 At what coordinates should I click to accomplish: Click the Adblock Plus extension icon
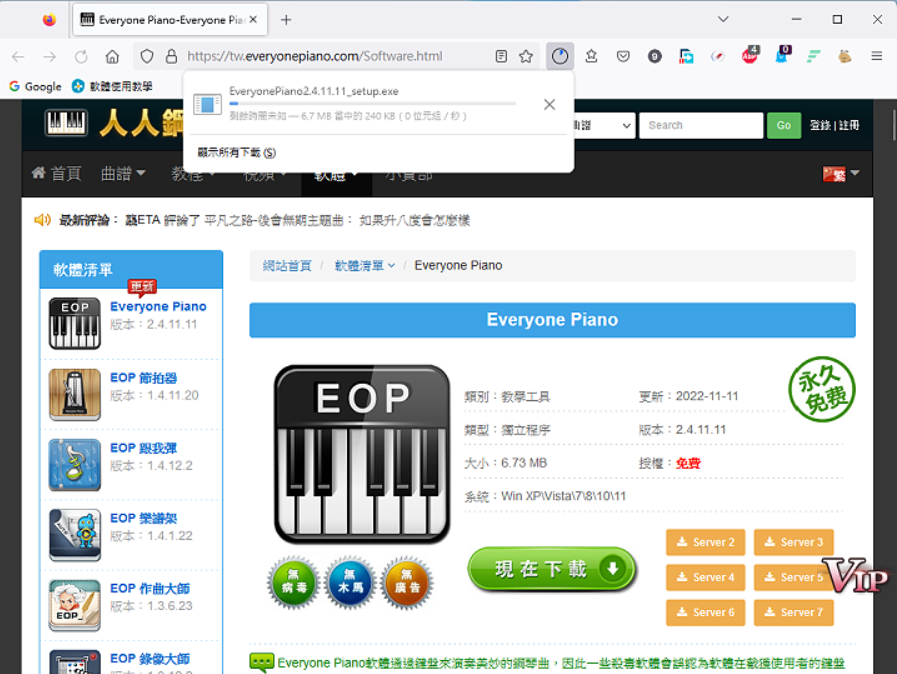[749, 55]
